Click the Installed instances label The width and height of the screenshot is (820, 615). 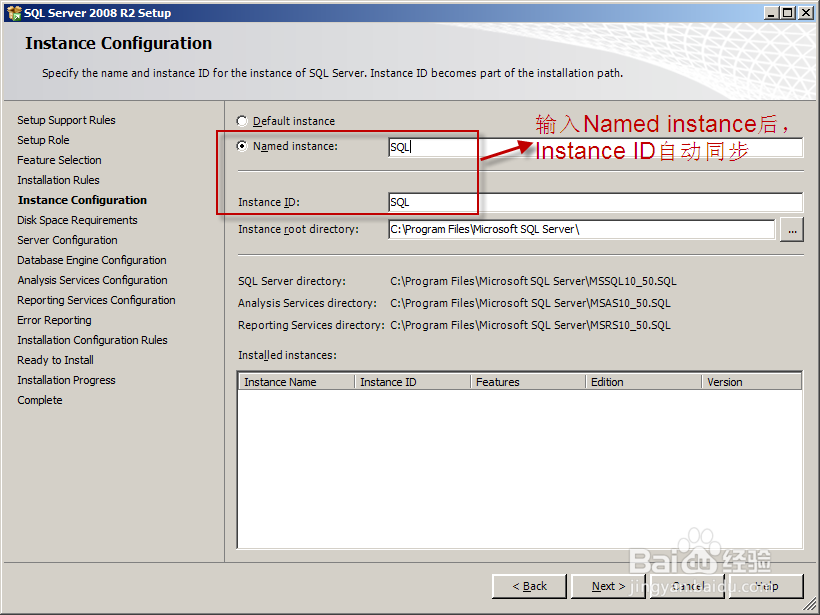coord(287,356)
